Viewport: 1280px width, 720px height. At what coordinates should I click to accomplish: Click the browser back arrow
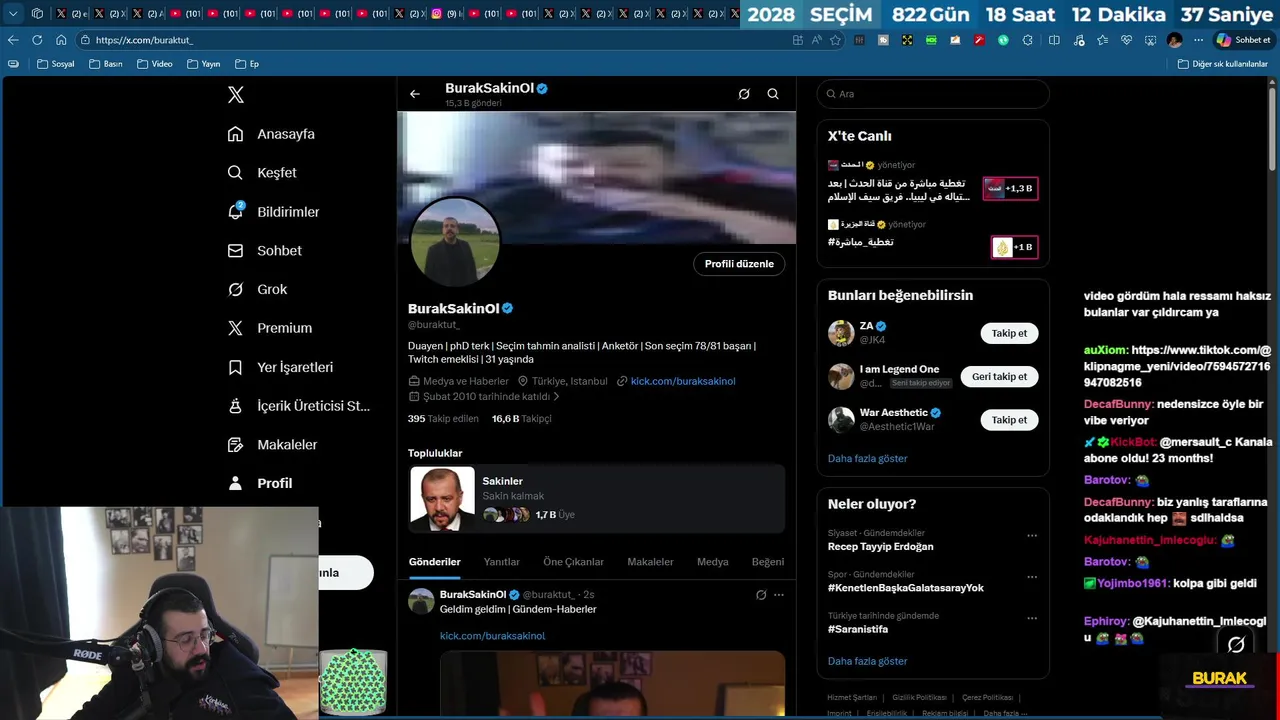tap(13, 40)
